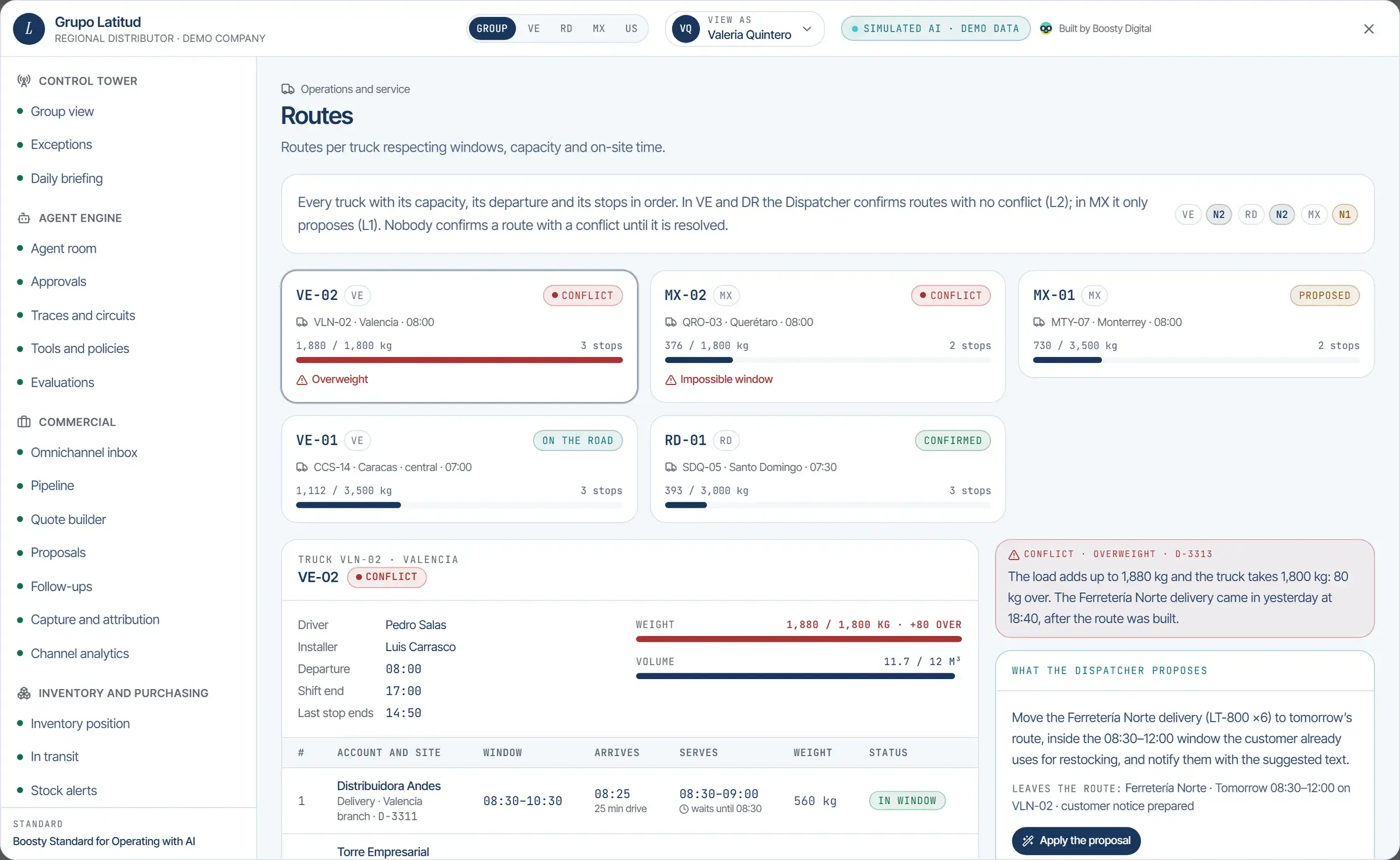Click the VQ user avatar
1400x860 pixels.
coord(686,29)
